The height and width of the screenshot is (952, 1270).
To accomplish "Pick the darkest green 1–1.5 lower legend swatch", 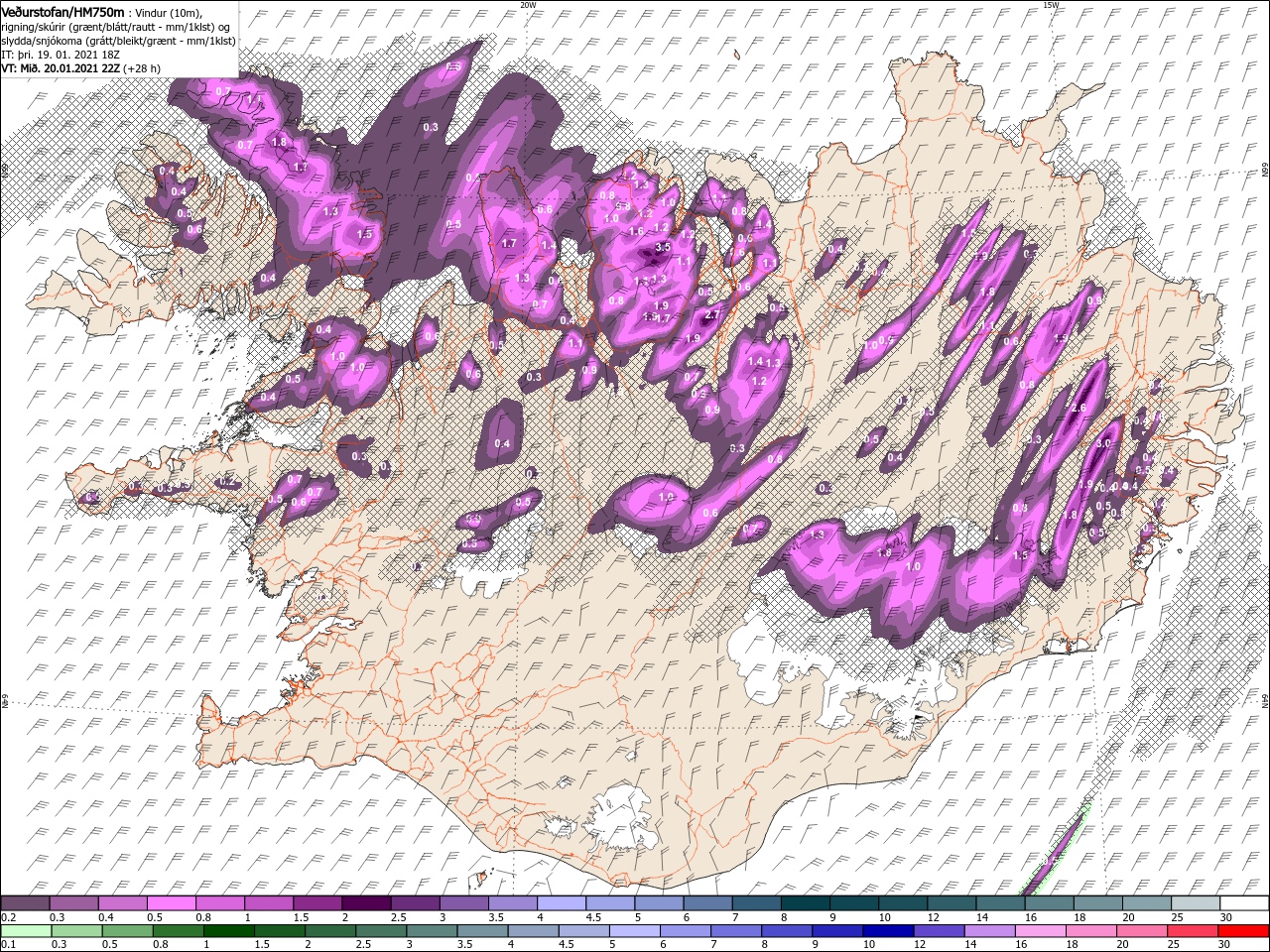I will (228, 931).
